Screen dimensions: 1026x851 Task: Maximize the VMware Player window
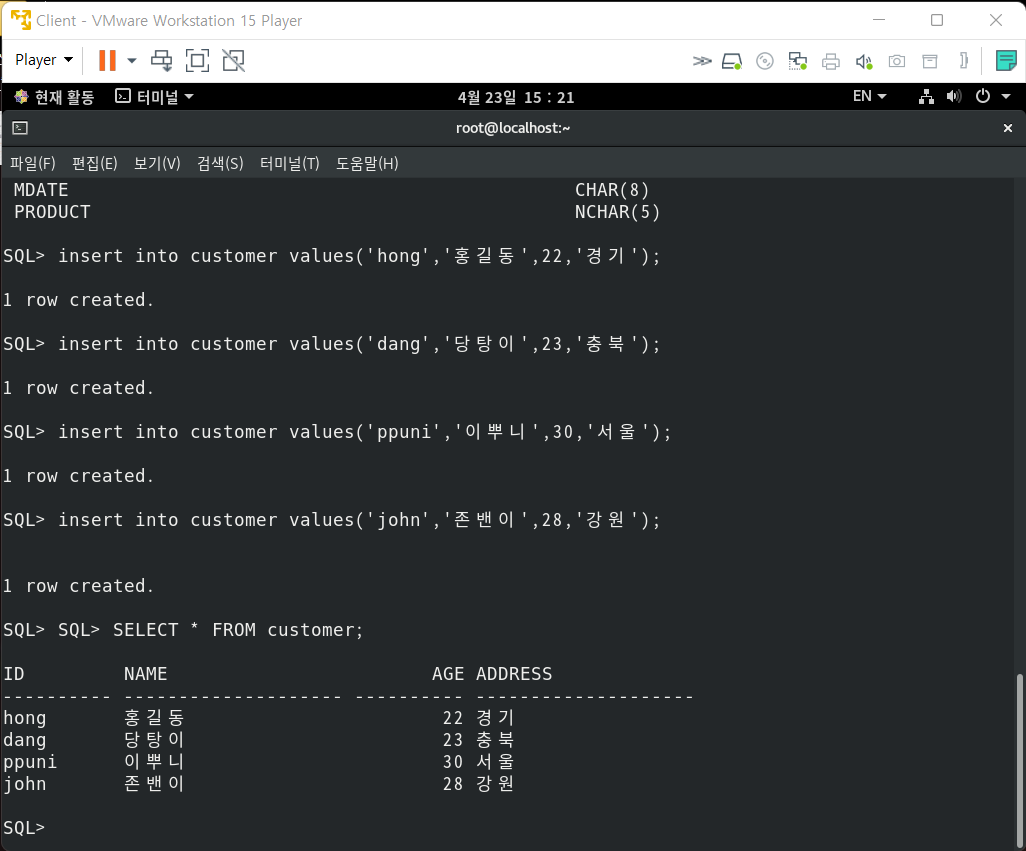pos(937,20)
